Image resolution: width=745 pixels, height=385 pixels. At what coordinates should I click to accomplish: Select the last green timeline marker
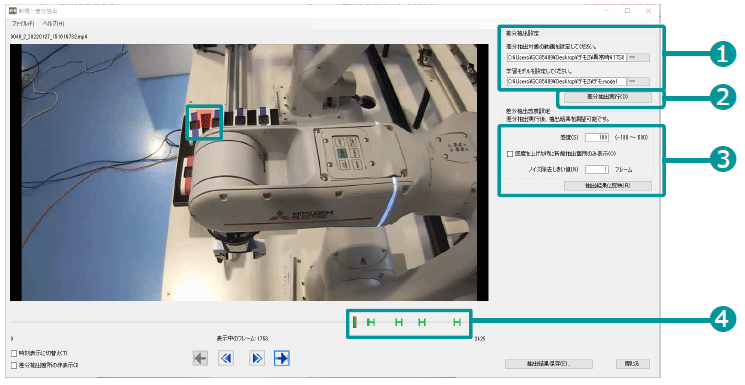pyautogui.click(x=457, y=322)
